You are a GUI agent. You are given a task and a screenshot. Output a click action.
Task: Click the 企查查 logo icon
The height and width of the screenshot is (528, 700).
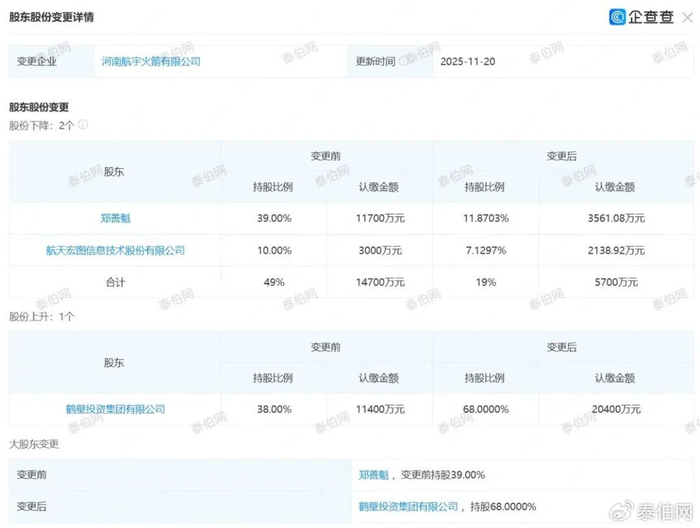coord(617,17)
